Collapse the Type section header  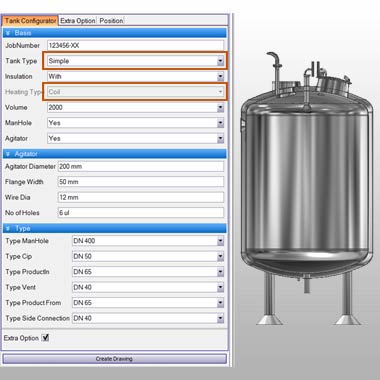[x=114, y=228]
